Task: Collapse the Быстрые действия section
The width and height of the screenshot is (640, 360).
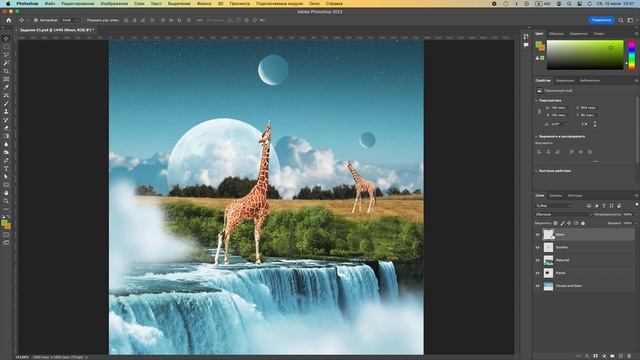Action: click(x=536, y=171)
